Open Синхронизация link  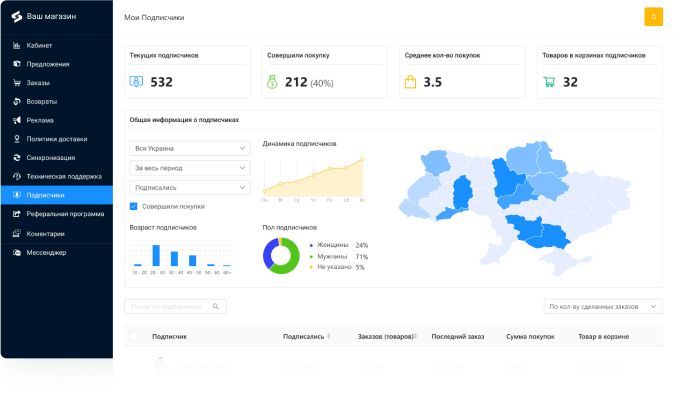tap(51, 157)
